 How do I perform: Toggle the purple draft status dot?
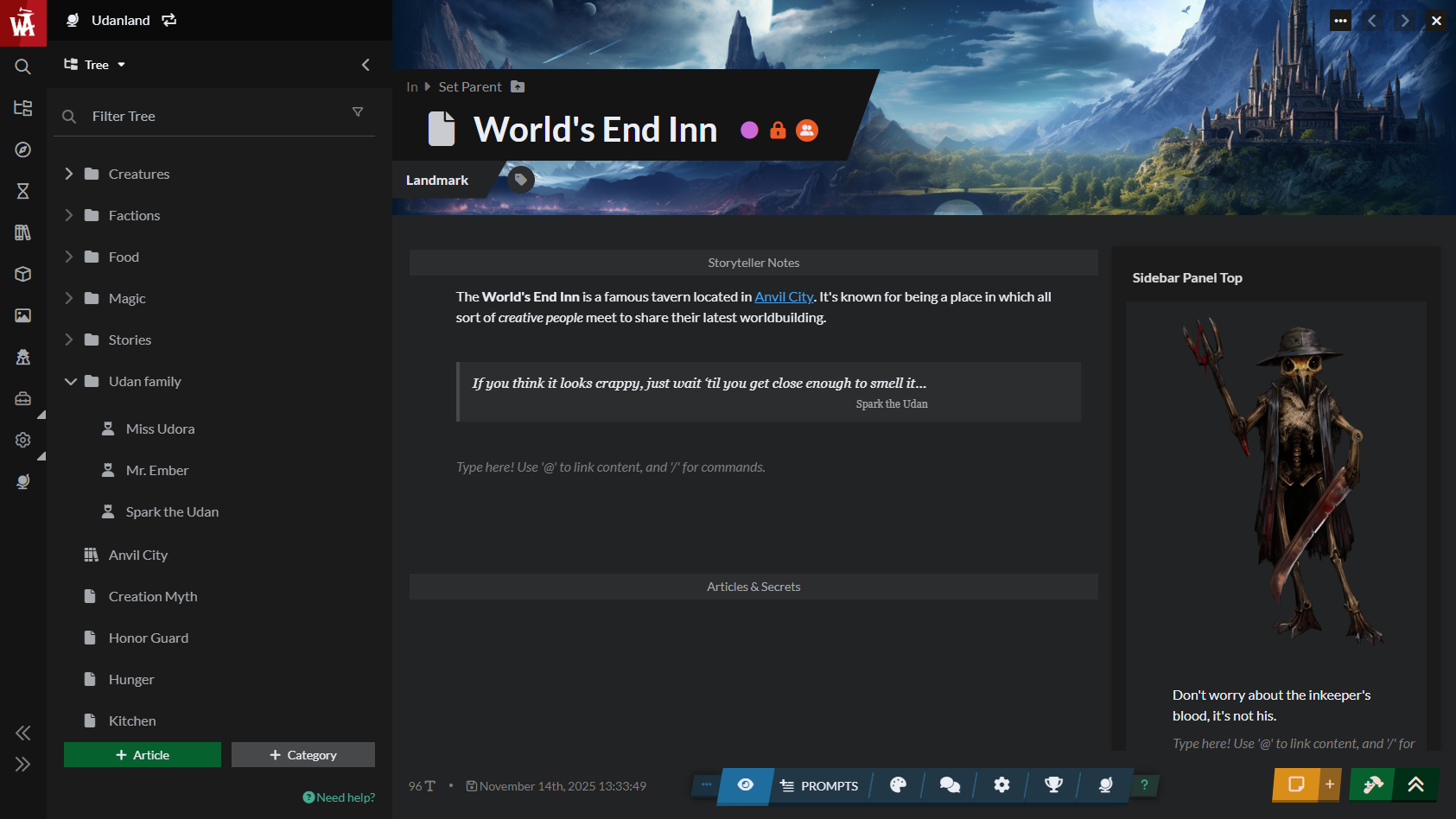(x=749, y=130)
